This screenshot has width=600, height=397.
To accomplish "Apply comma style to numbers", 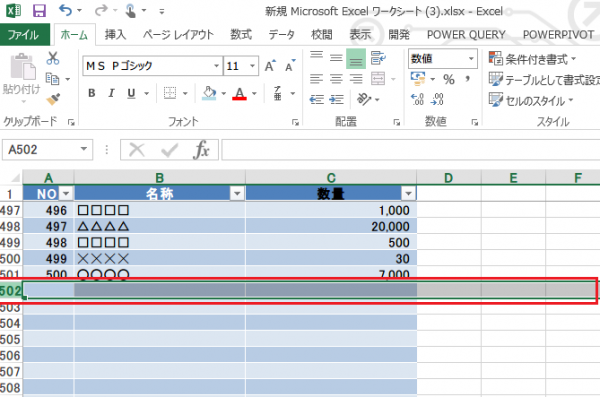I will [468, 79].
